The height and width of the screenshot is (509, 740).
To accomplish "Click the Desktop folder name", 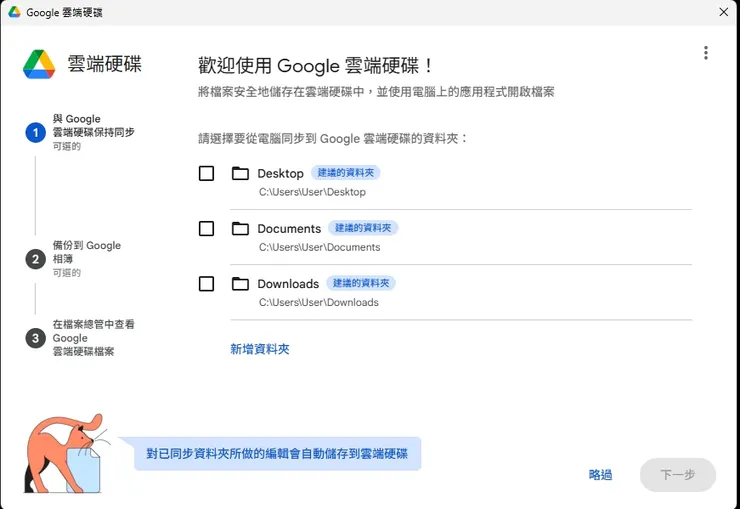I will [x=280, y=174].
